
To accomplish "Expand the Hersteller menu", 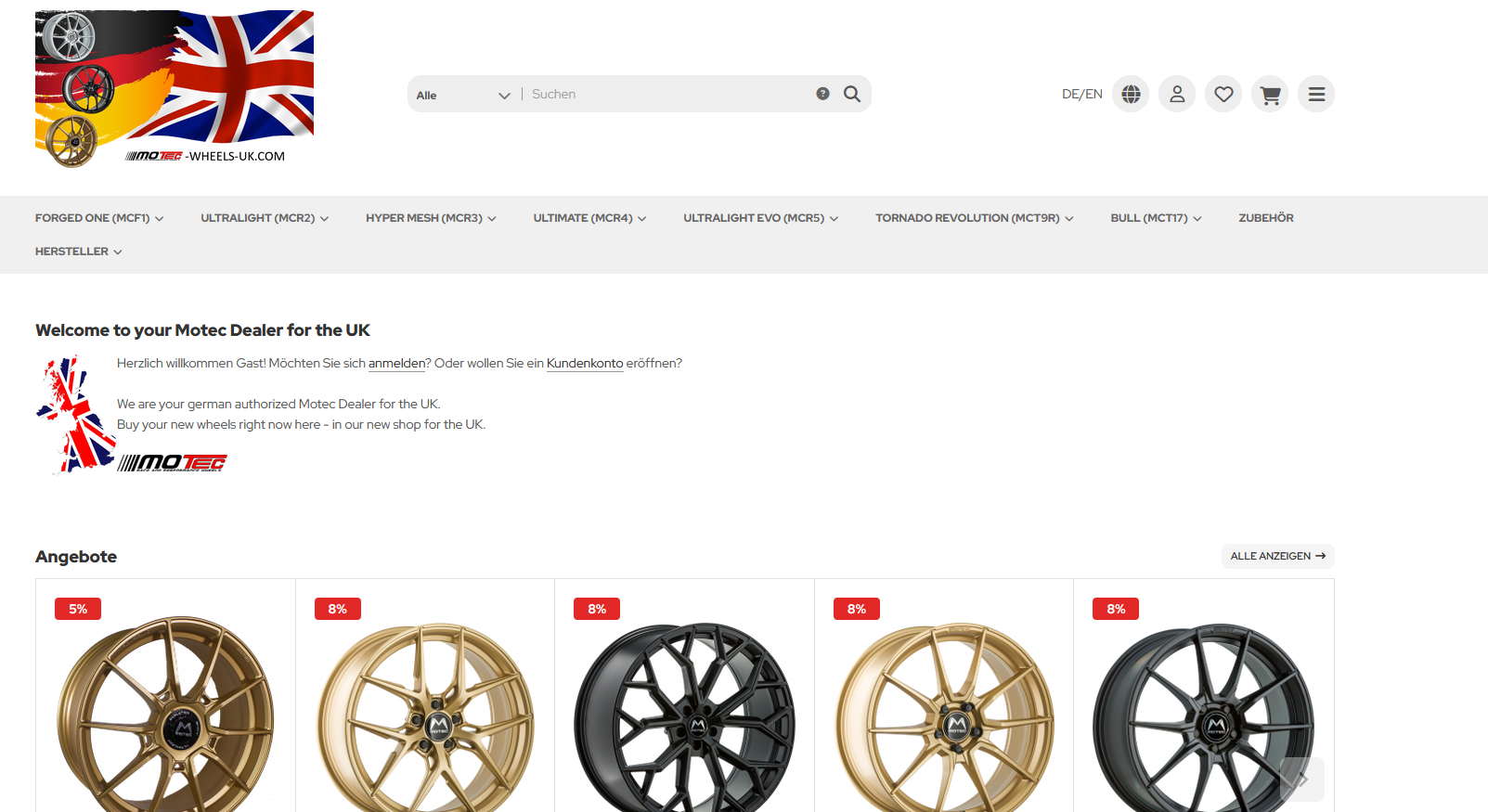I will pos(79,251).
